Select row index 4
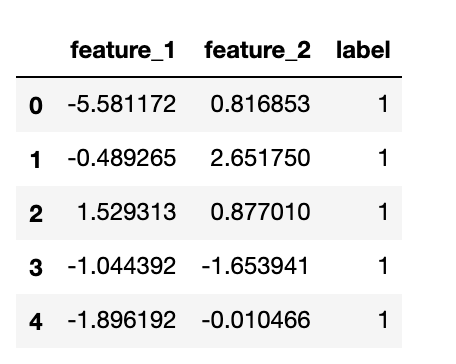This screenshot has height=364, width=456. 36,322
